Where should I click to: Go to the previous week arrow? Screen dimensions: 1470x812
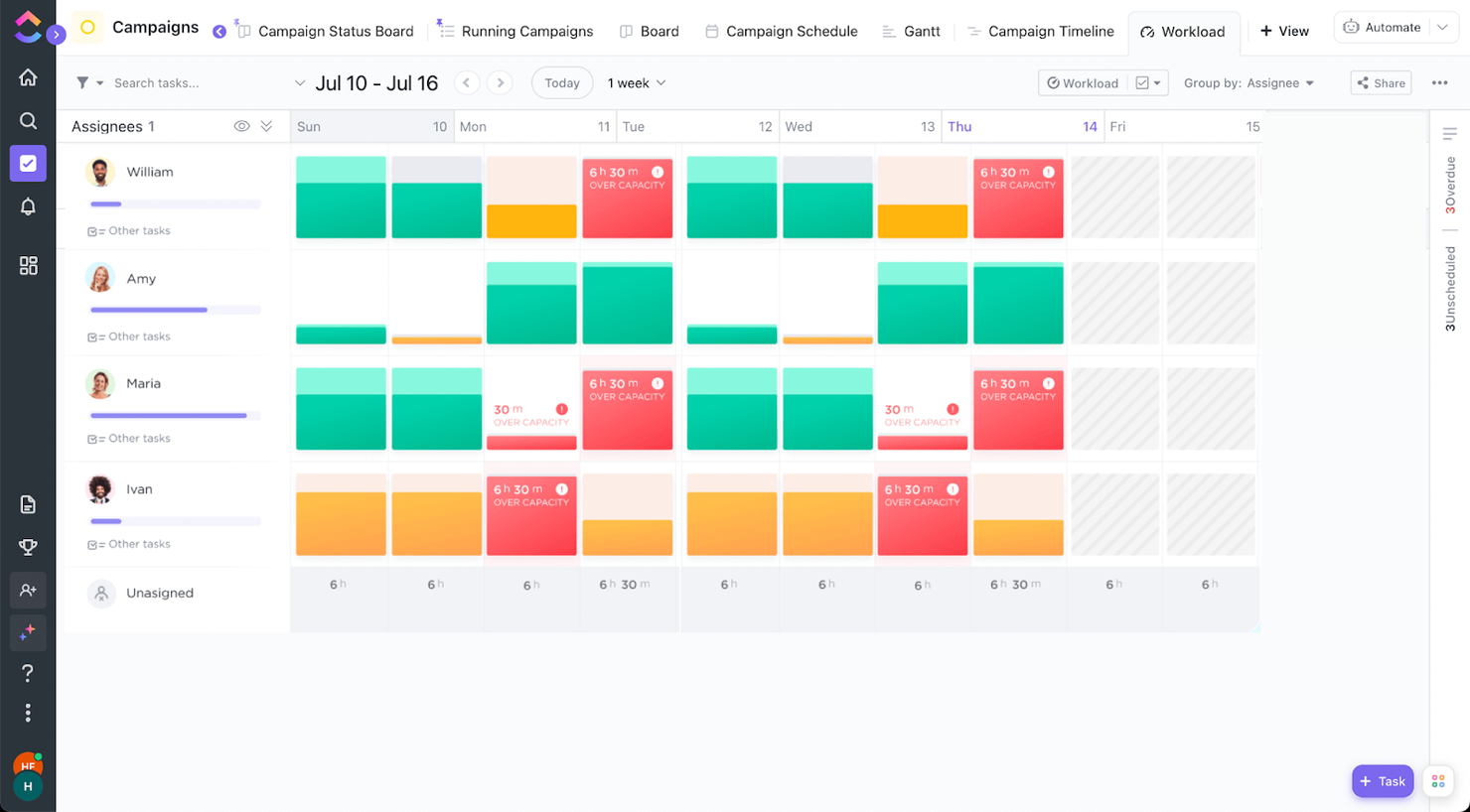pyautogui.click(x=466, y=82)
